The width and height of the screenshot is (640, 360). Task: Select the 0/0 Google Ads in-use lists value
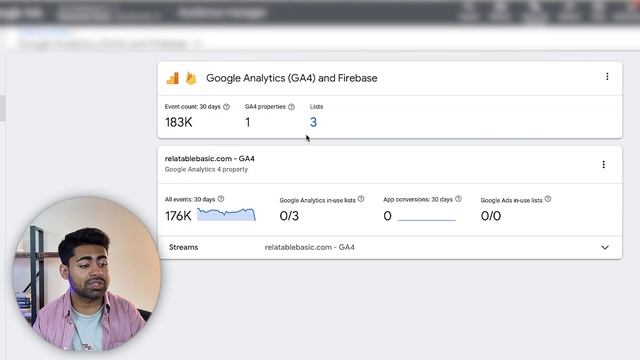click(491, 216)
